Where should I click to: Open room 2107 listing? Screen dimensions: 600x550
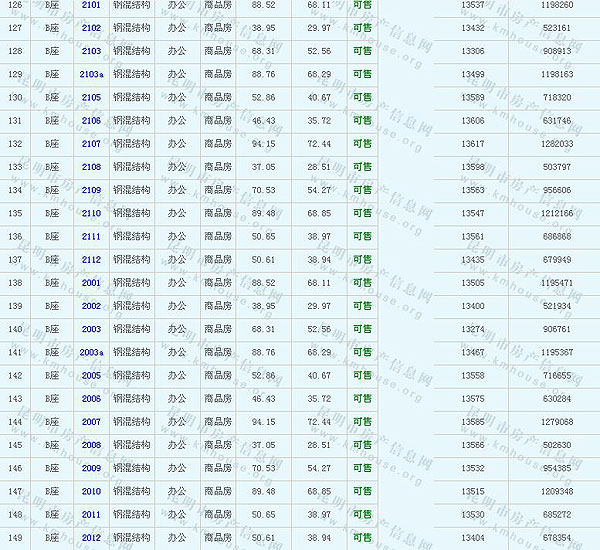pos(91,144)
